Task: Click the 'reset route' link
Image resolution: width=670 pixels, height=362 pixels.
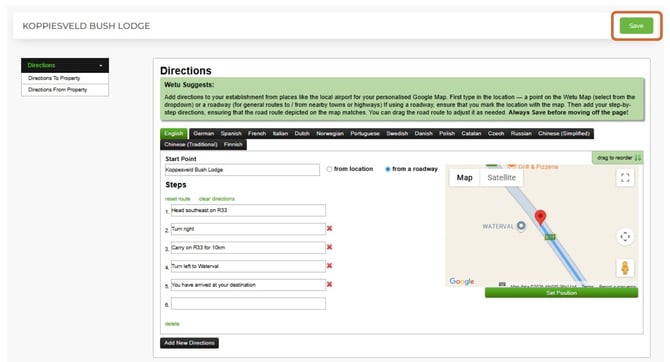Action: pos(177,199)
